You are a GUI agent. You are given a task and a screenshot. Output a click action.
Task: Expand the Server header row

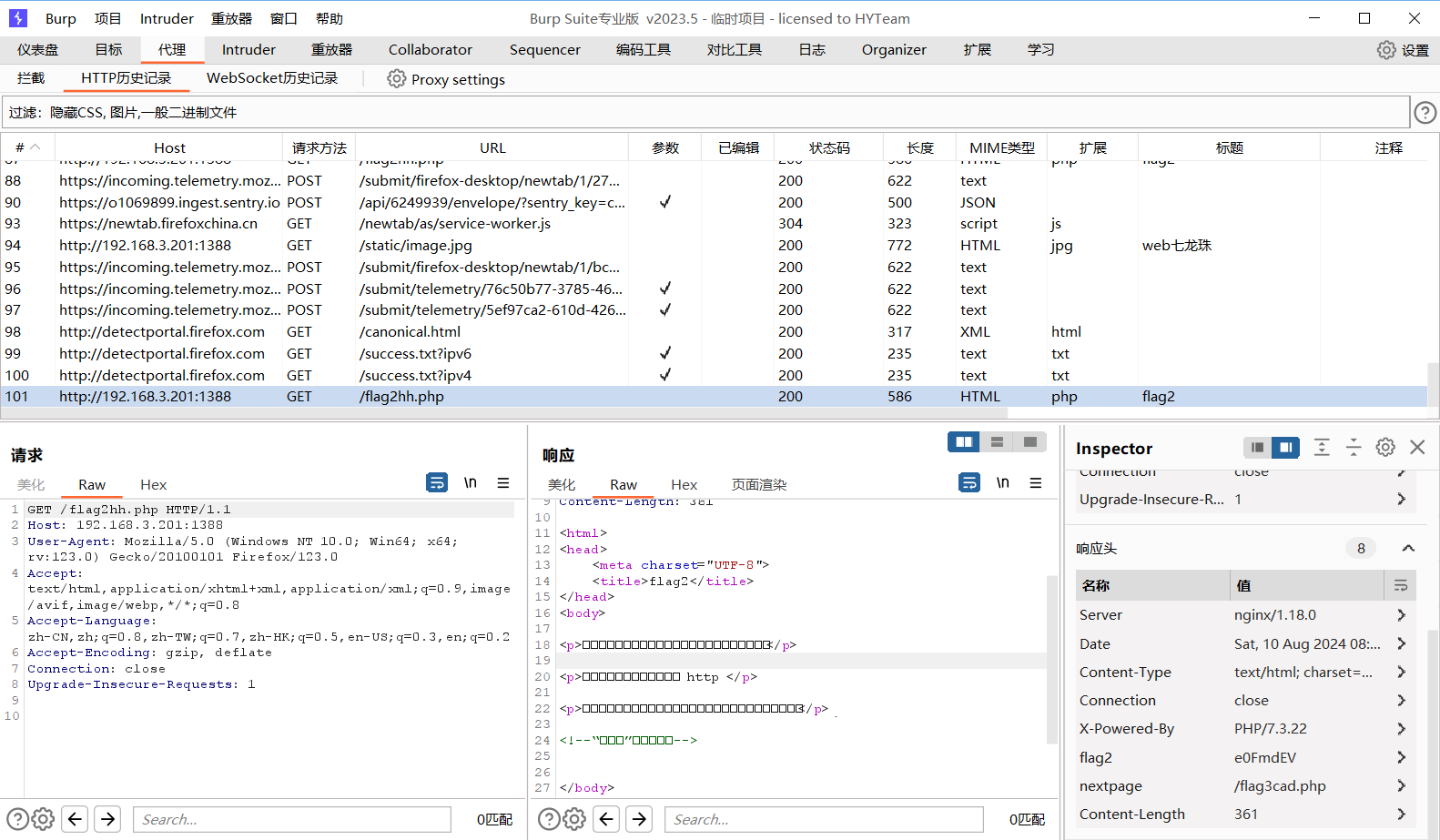point(1401,615)
